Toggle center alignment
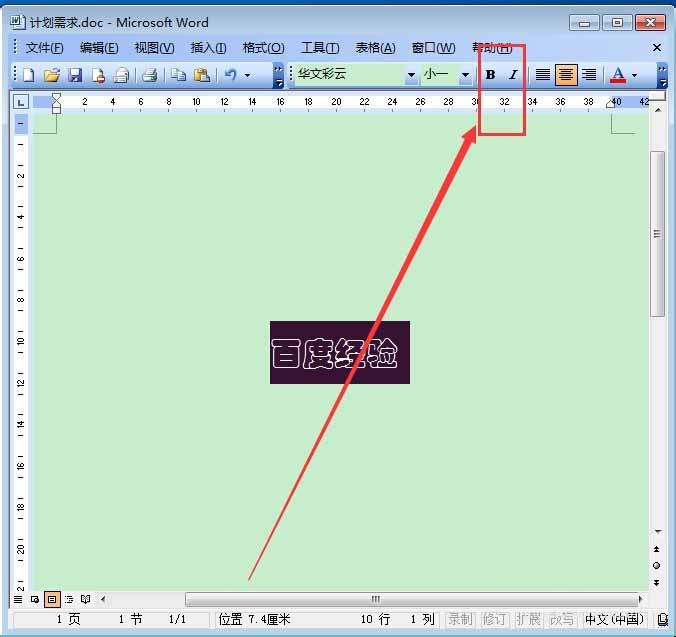The height and width of the screenshot is (637, 676). (566, 75)
